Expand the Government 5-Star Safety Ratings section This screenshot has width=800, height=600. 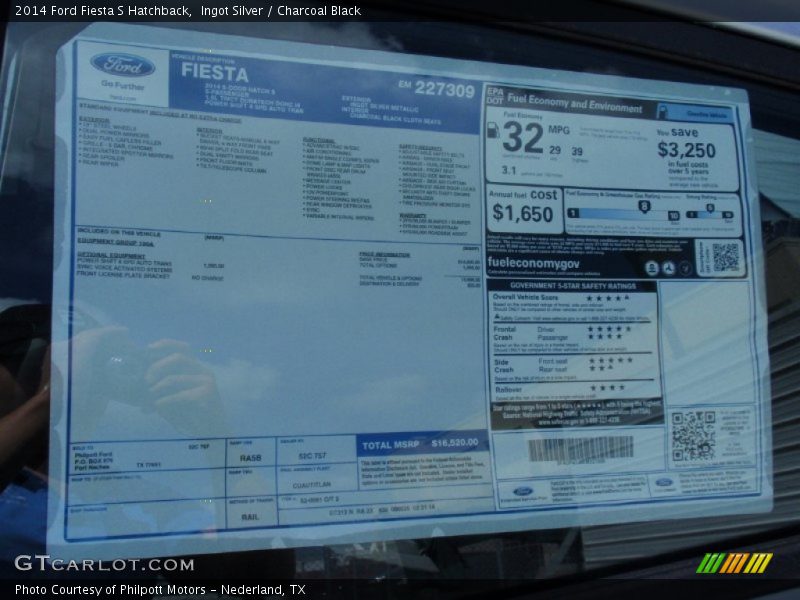pos(574,286)
